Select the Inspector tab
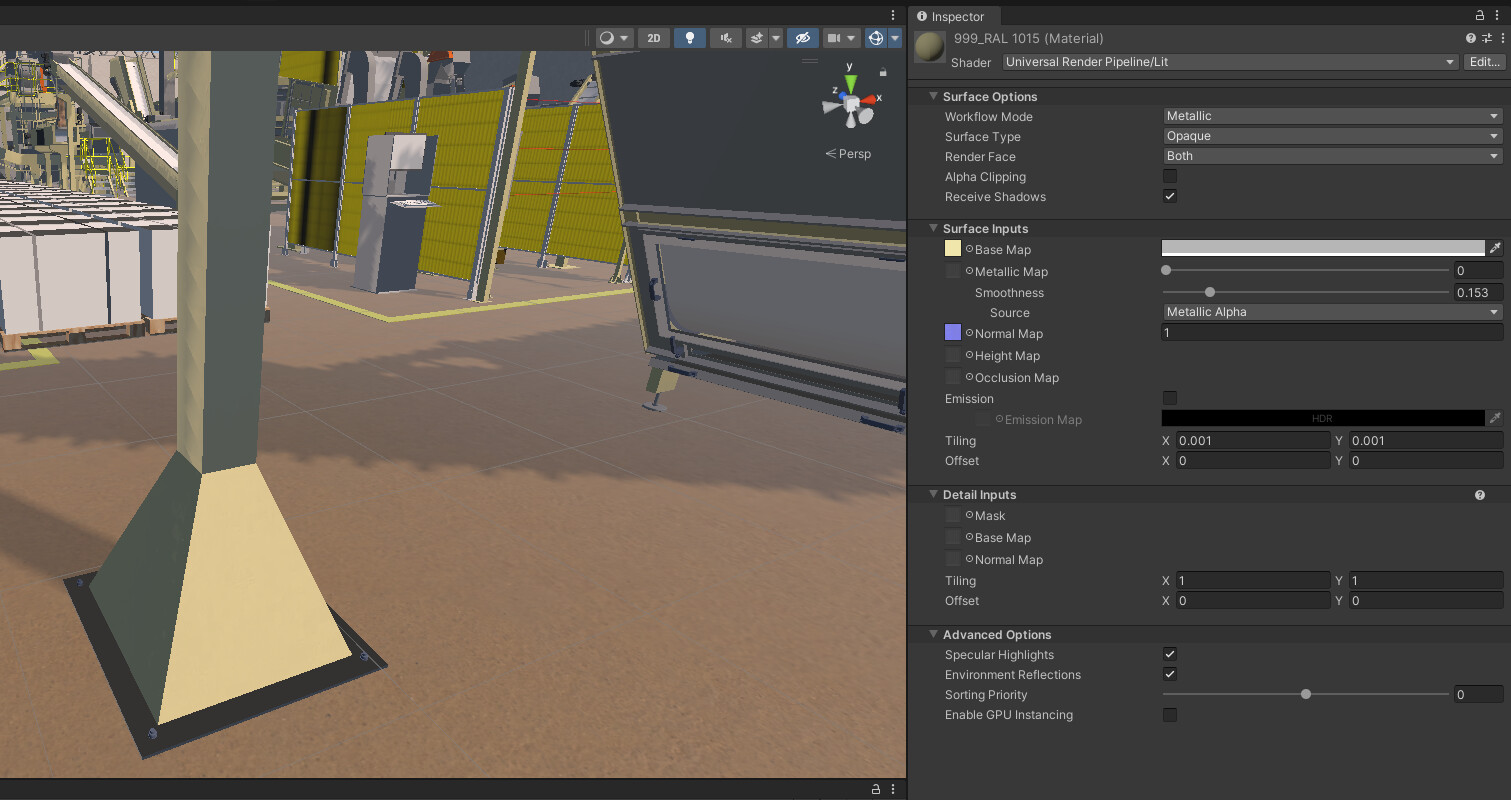The image size is (1511, 800). [x=953, y=16]
